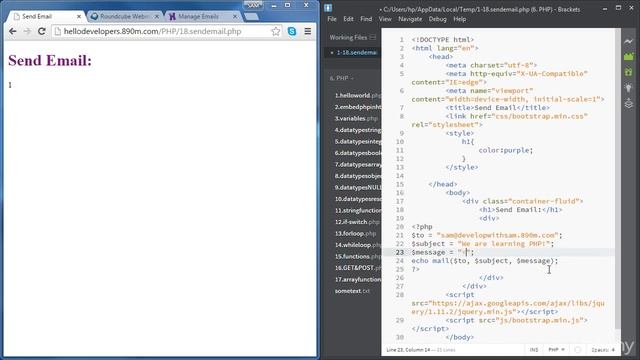Close the Manage Emails tab
The width and height of the screenshot is (640, 360).
[x=235, y=16]
